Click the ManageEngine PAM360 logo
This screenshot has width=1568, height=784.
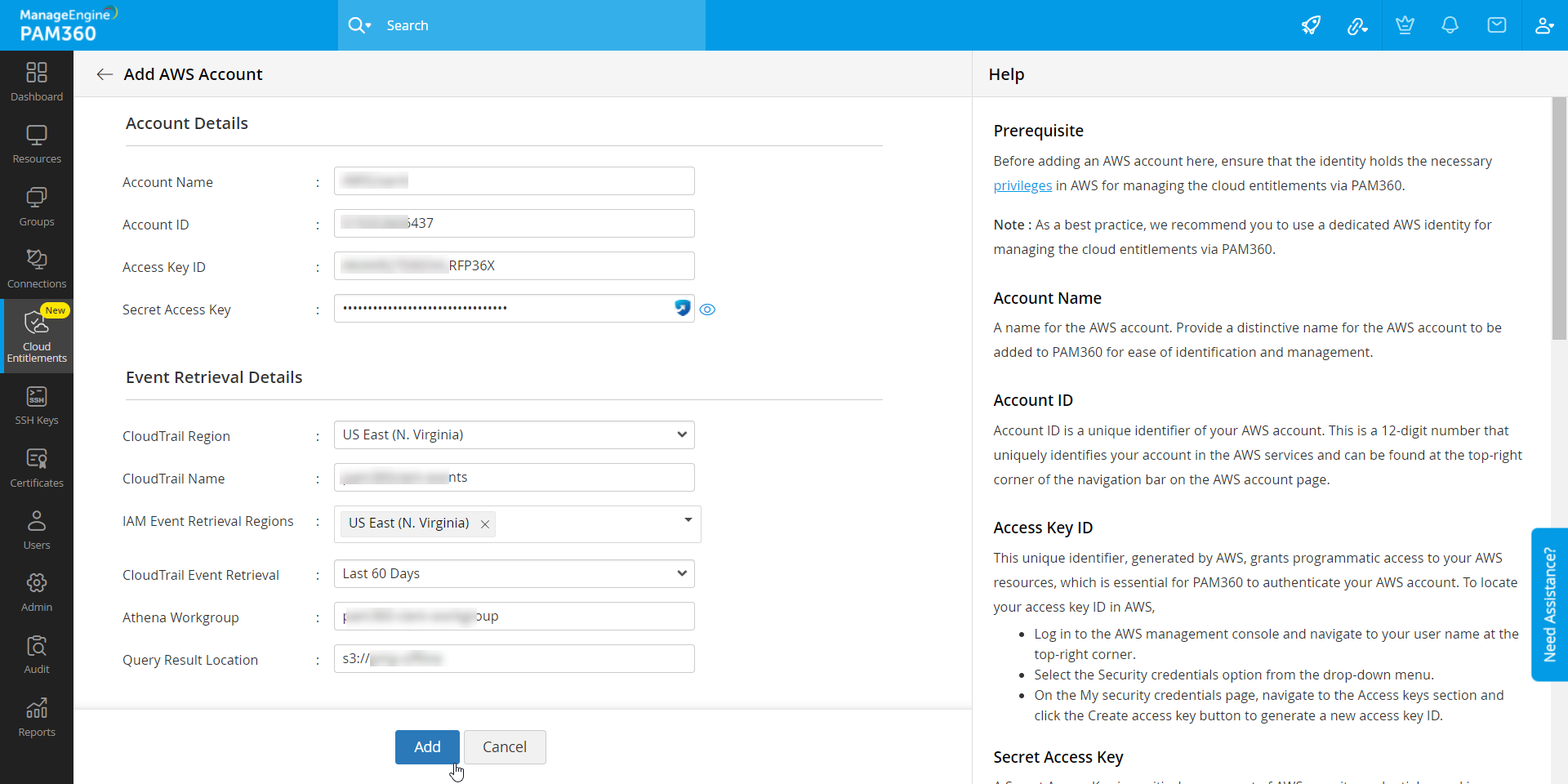tap(69, 25)
